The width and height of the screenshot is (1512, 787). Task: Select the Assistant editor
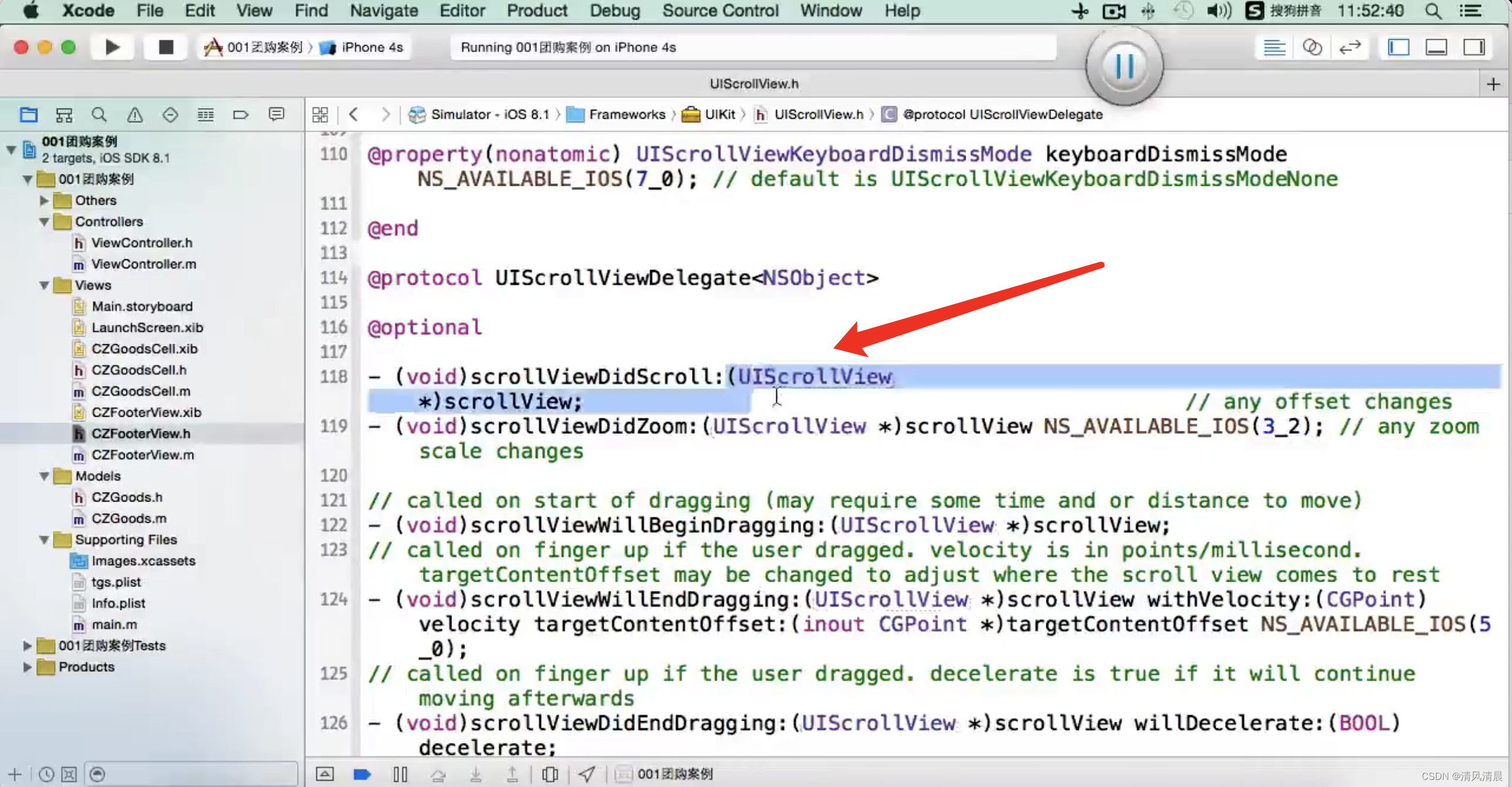[x=1312, y=47]
